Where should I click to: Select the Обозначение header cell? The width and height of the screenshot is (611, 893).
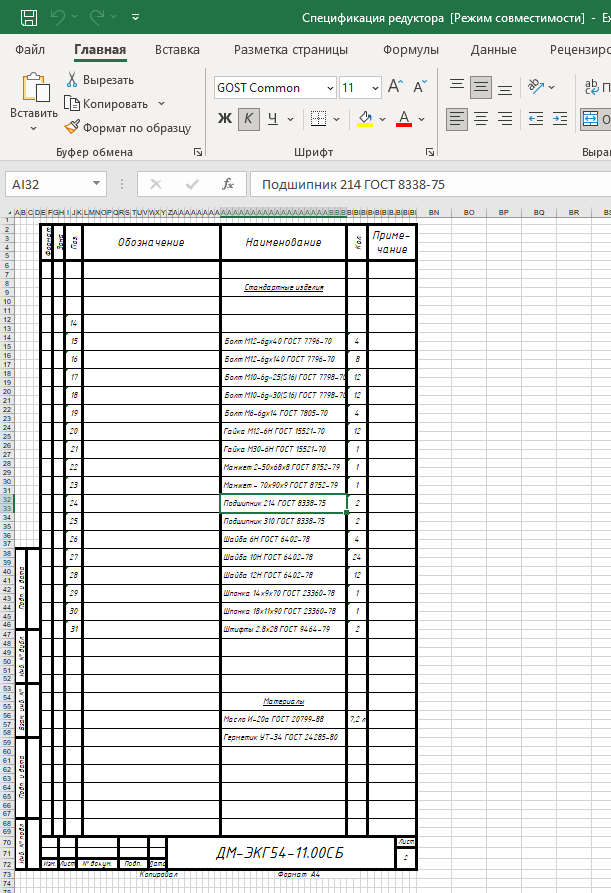pyautogui.click(x=151, y=243)
